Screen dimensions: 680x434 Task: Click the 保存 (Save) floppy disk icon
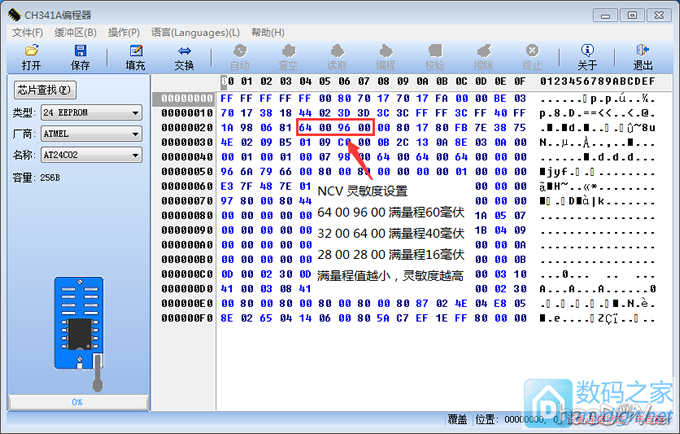click(80, 56)
